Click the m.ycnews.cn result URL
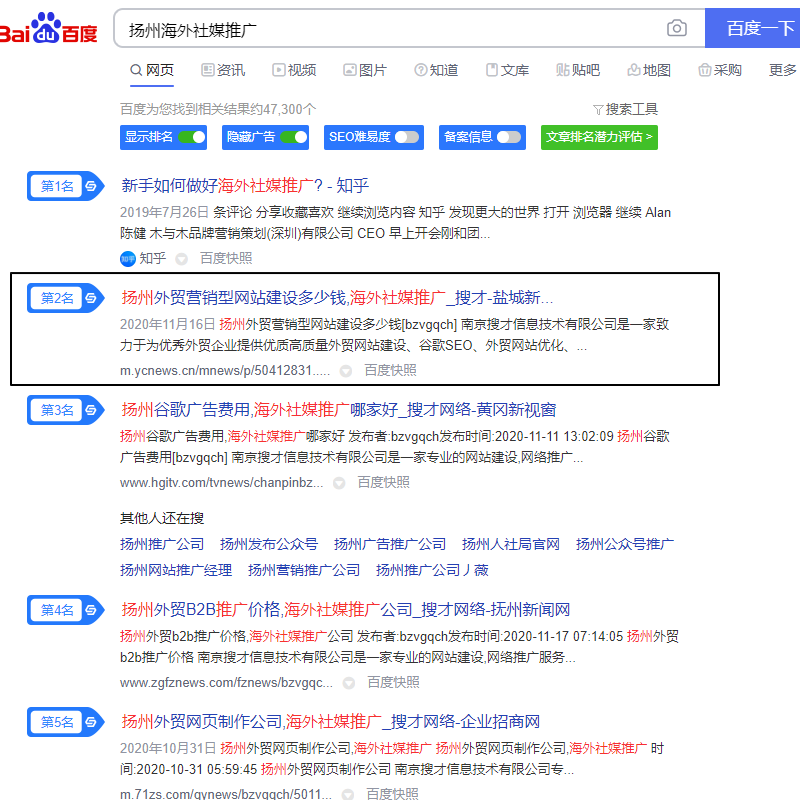 [225, 371]
